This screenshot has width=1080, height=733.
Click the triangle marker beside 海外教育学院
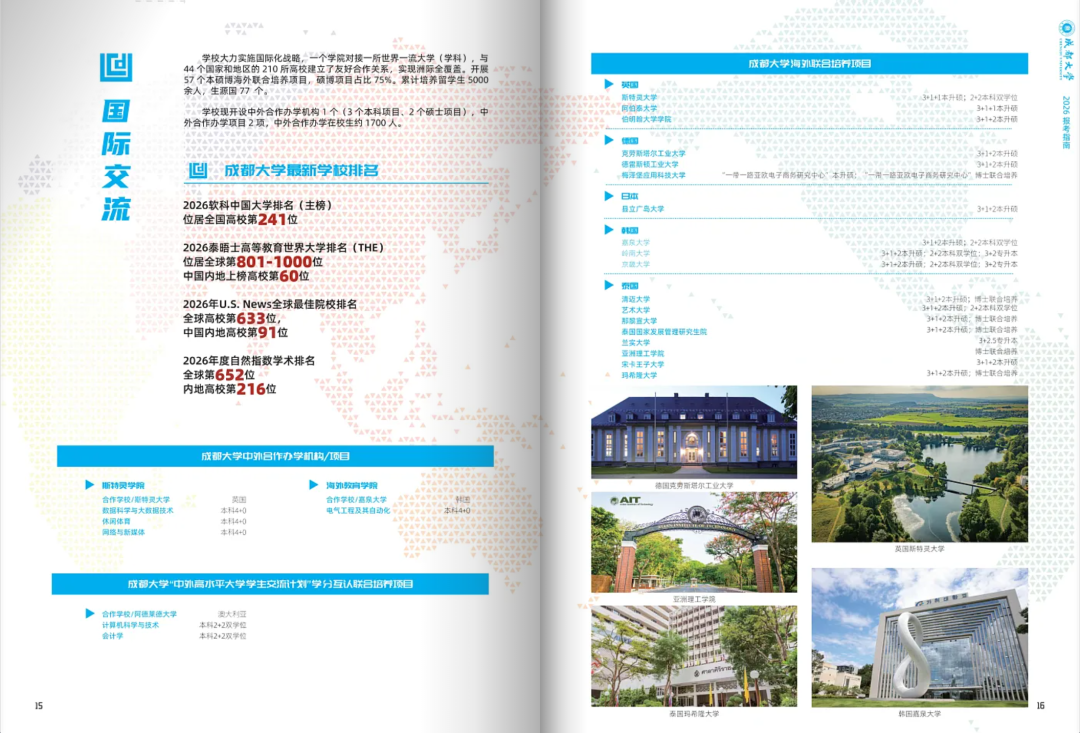click(x=313, y=484)
